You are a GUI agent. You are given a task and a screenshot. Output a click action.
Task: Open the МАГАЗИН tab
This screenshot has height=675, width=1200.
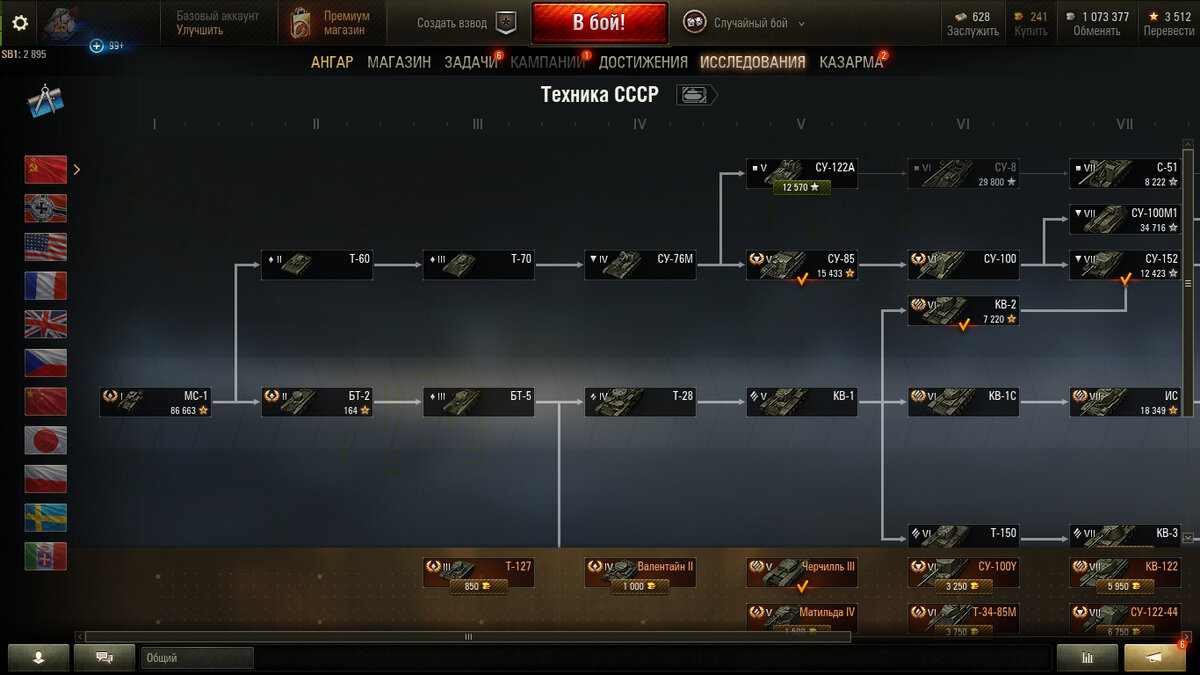(x=399, y=62)
